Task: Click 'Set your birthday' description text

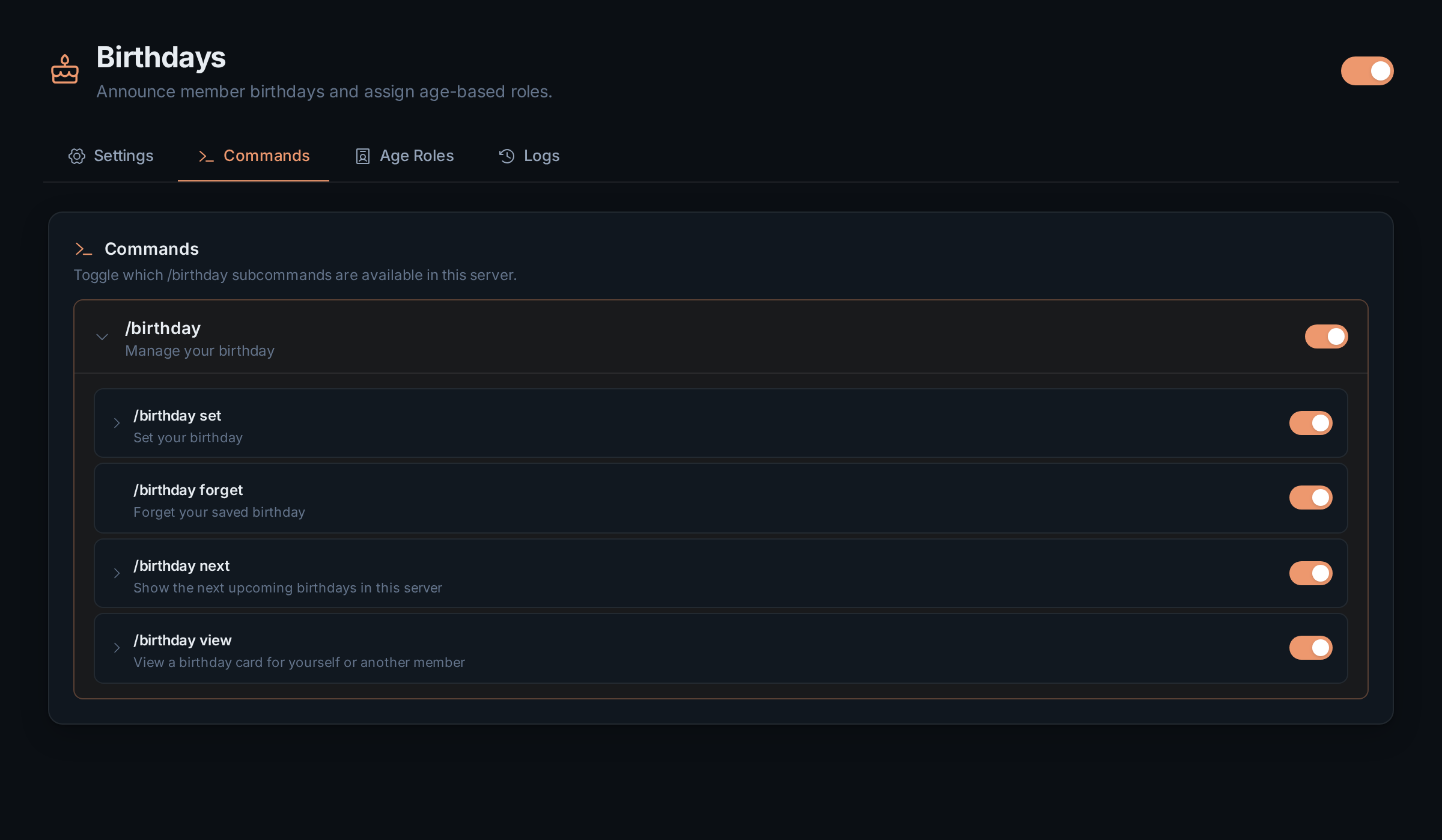Action: click(x=188, y=437)
